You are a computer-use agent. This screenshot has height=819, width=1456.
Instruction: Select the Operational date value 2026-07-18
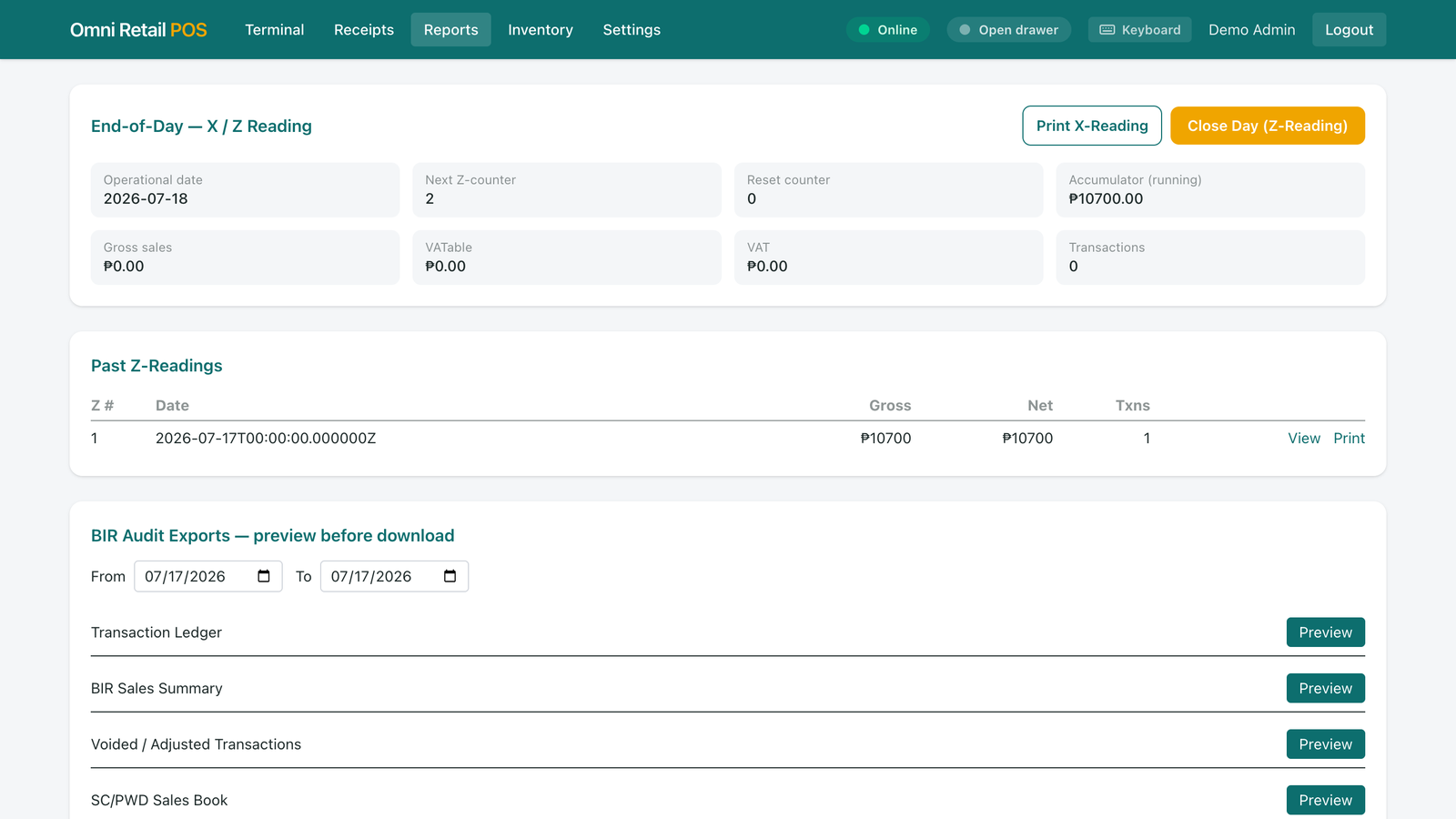click(146, 198)
